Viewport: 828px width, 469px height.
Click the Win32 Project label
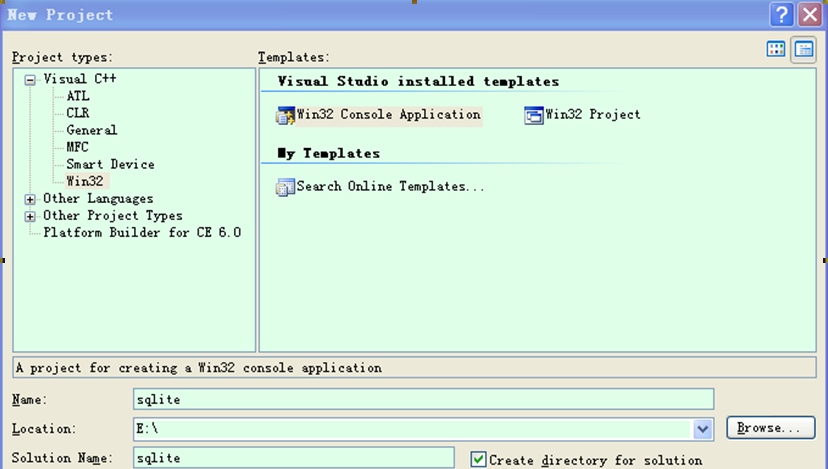(x=592, y=115)
